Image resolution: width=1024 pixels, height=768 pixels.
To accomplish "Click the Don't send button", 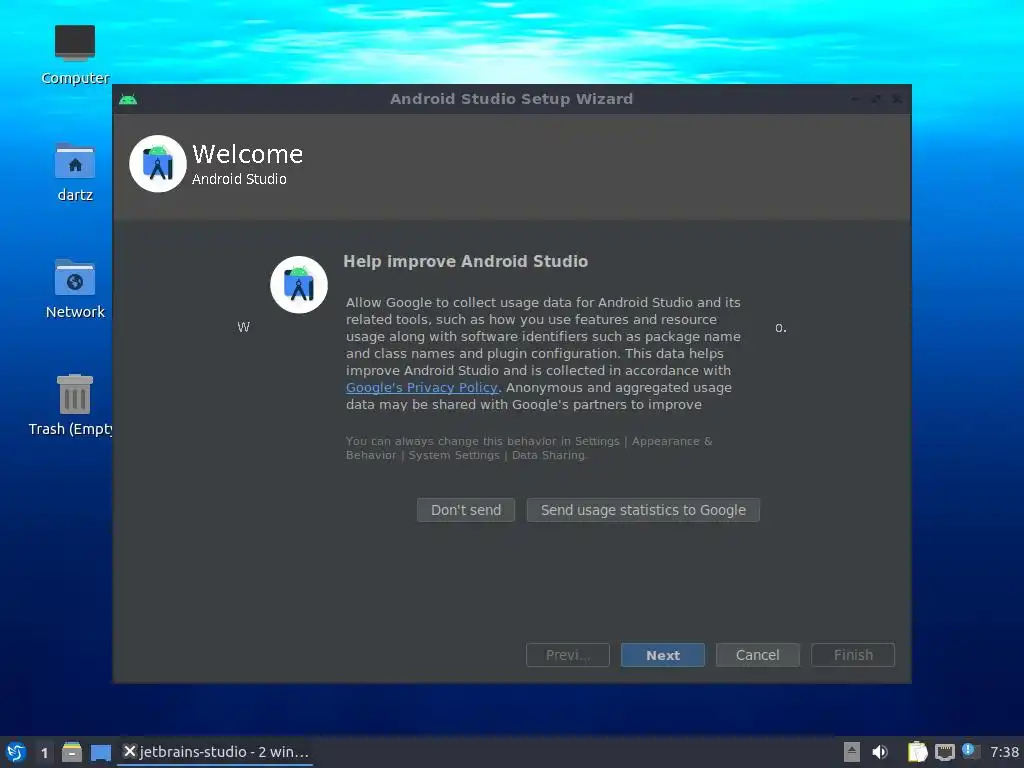I will (466, 510).
